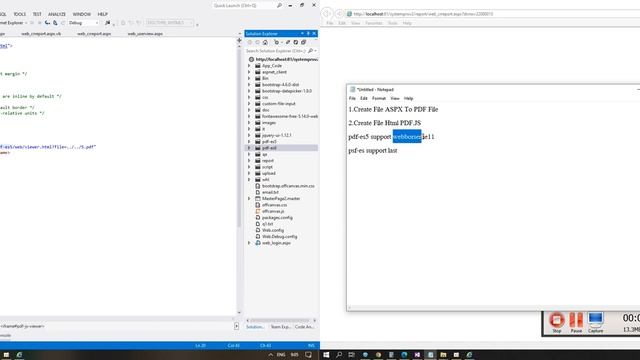Open Notepad View menu

[395, 98]
